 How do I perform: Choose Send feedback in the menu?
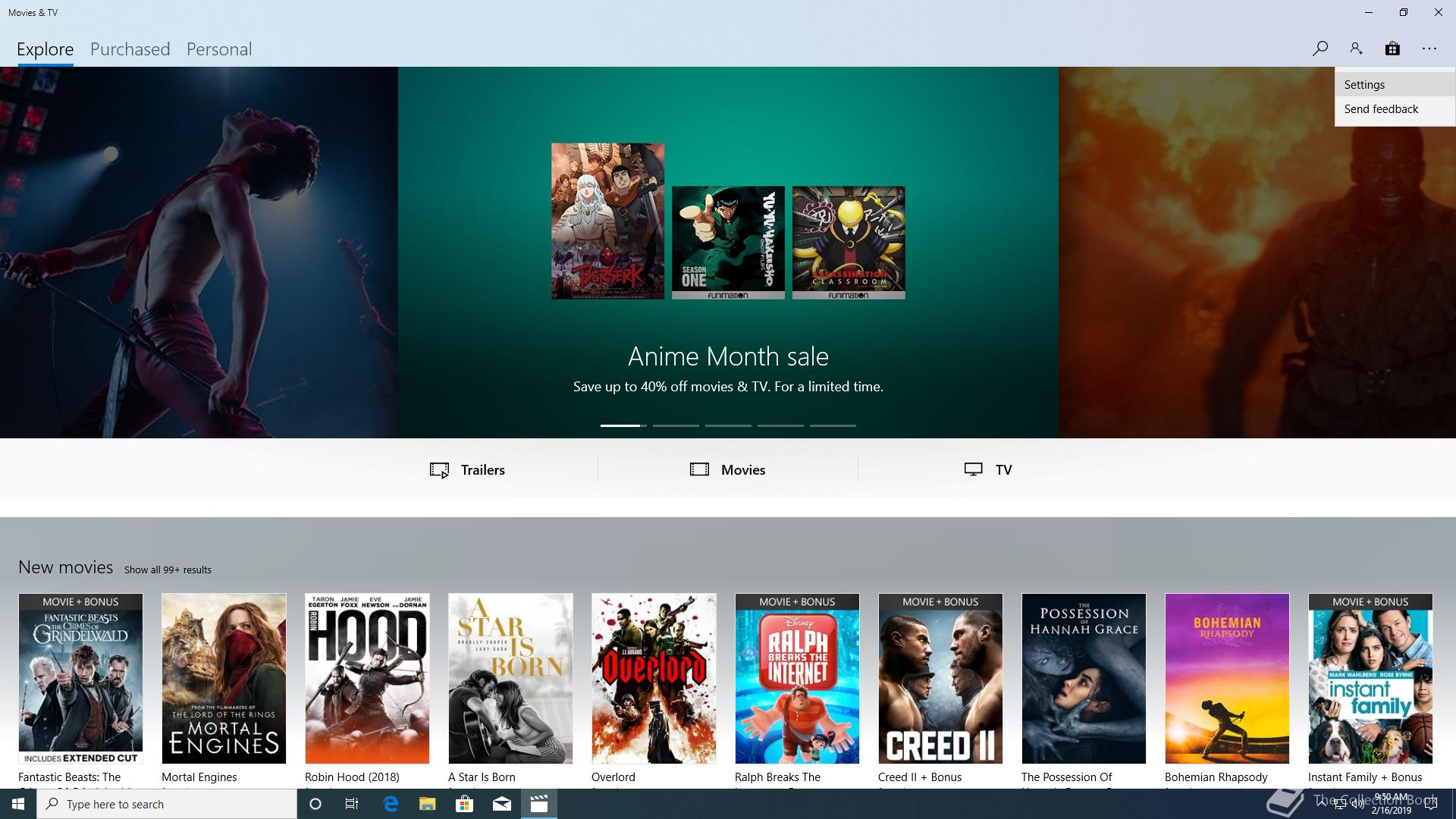tap(1395, 109)
